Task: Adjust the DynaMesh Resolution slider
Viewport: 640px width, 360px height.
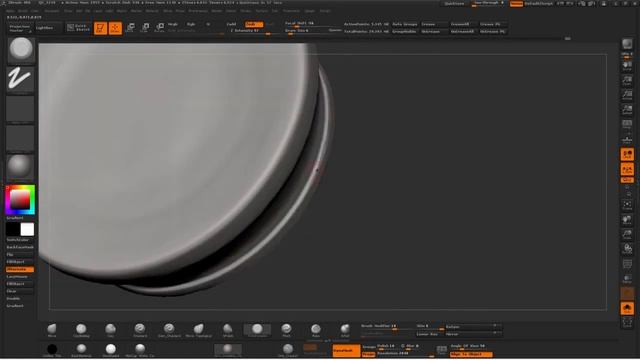Action: [405, 354]
